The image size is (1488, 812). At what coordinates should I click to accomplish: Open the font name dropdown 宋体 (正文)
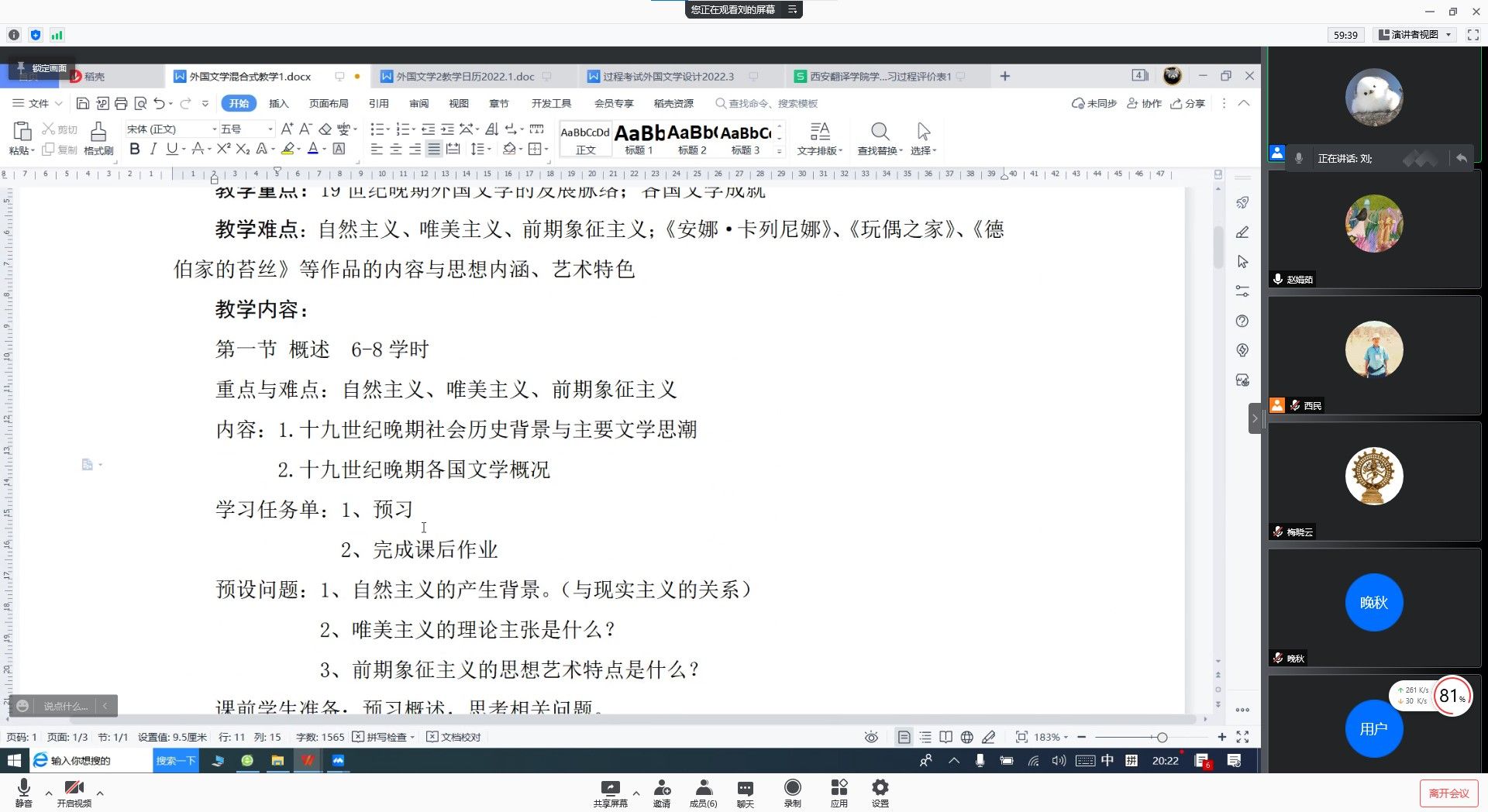[x=171, y=129]
